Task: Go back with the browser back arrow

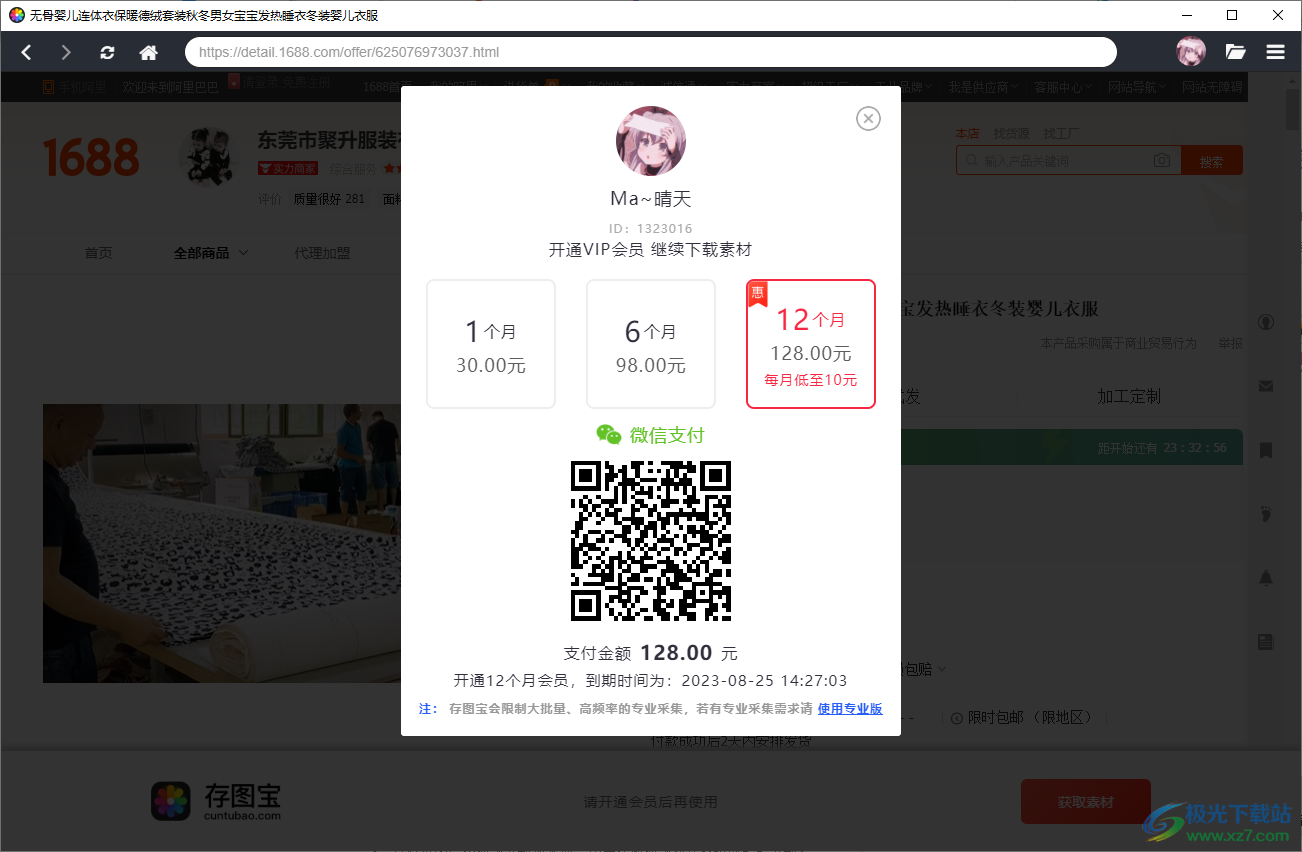Action: (x=27, y=52)
